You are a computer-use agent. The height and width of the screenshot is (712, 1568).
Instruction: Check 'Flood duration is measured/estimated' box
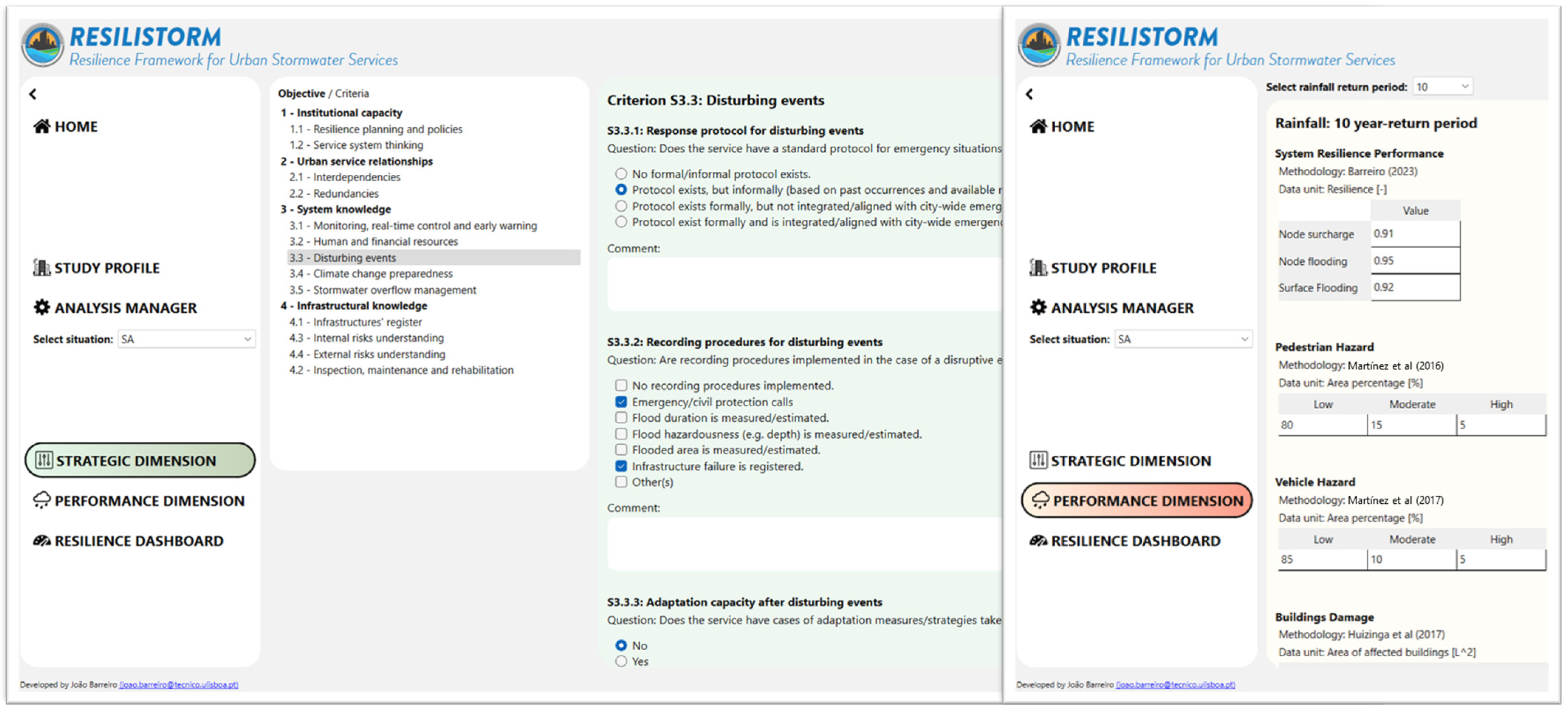click(x=621, y=418)
